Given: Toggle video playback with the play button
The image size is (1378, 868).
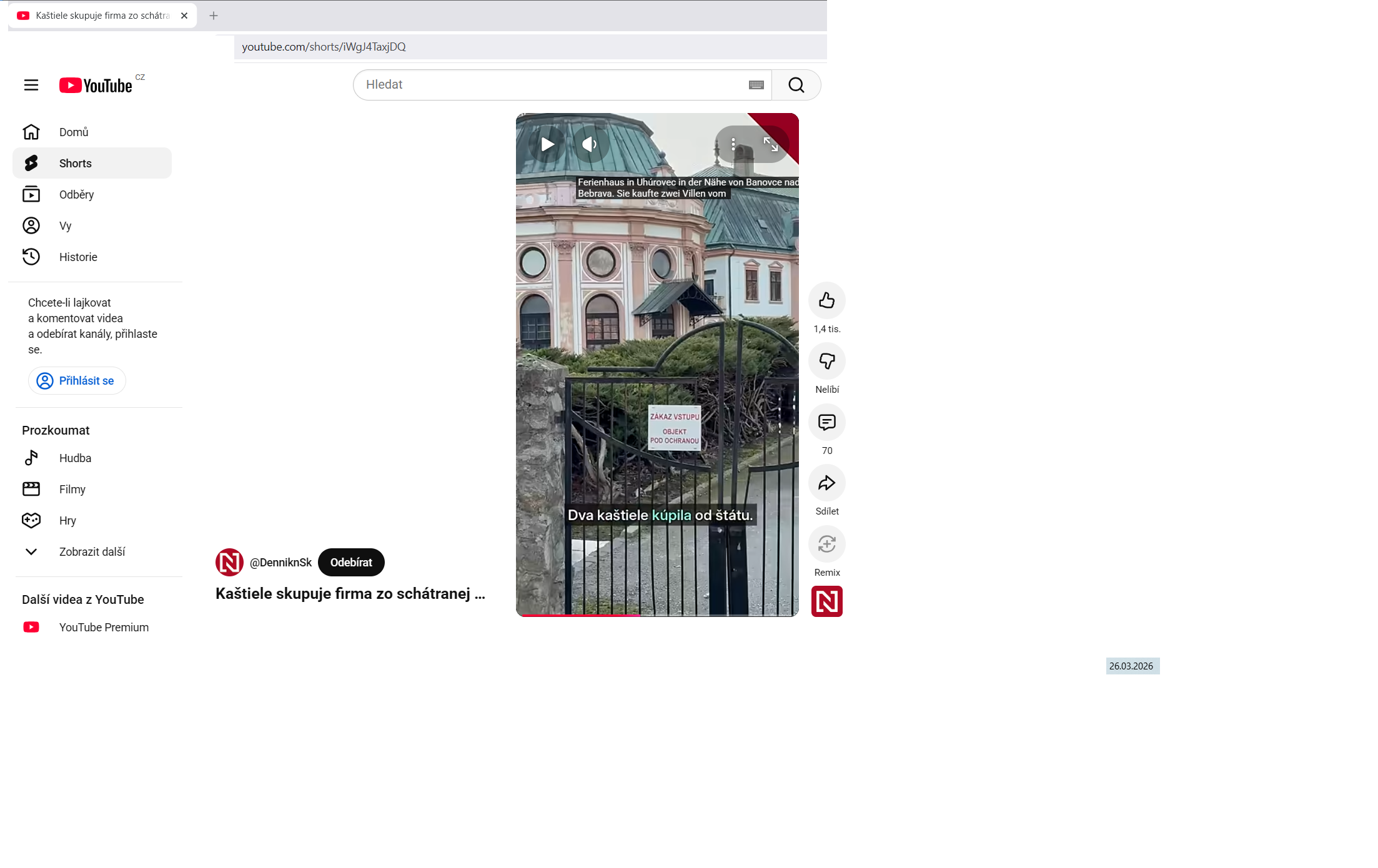Looking at the screenshot, I should pos(547,144).
